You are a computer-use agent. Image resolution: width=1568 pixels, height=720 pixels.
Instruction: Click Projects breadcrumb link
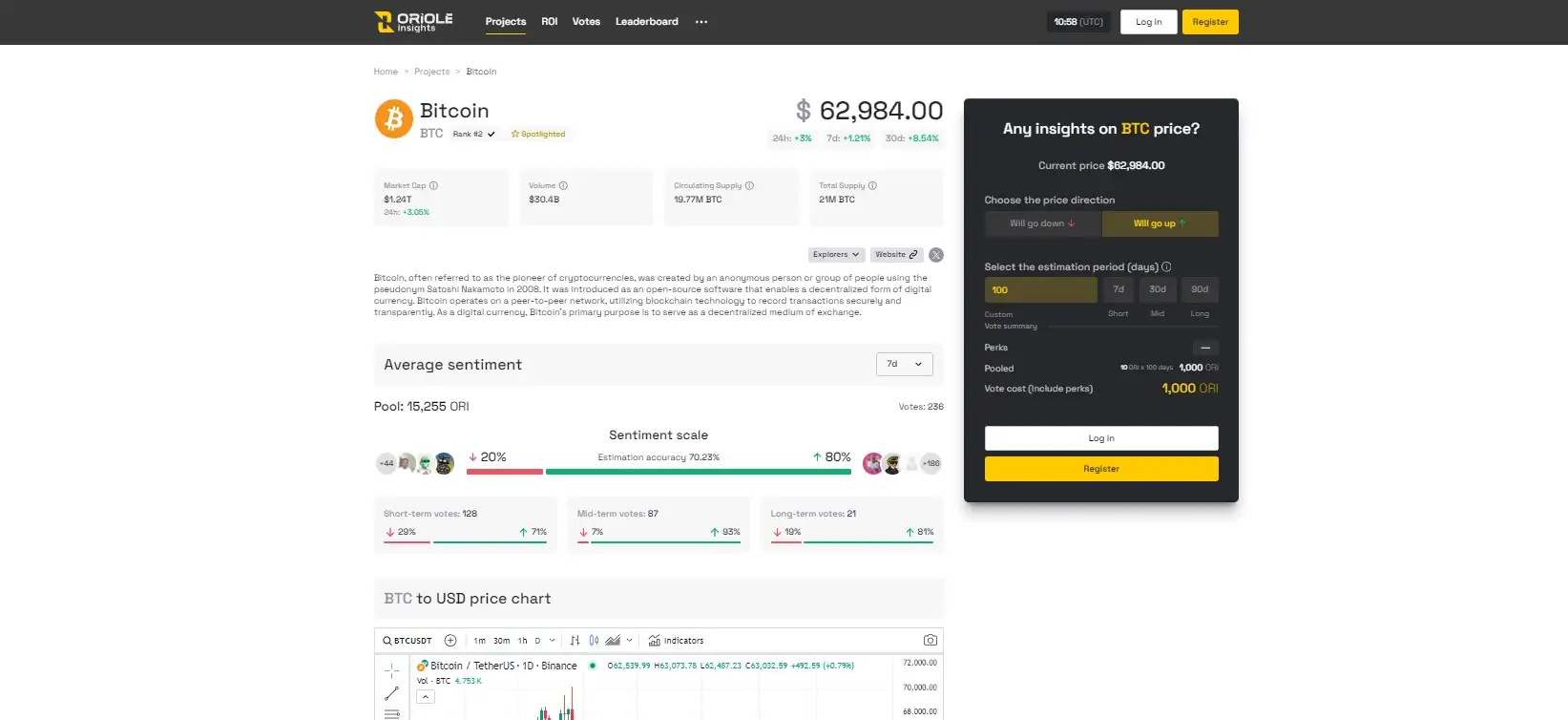(x=431, y=72)
